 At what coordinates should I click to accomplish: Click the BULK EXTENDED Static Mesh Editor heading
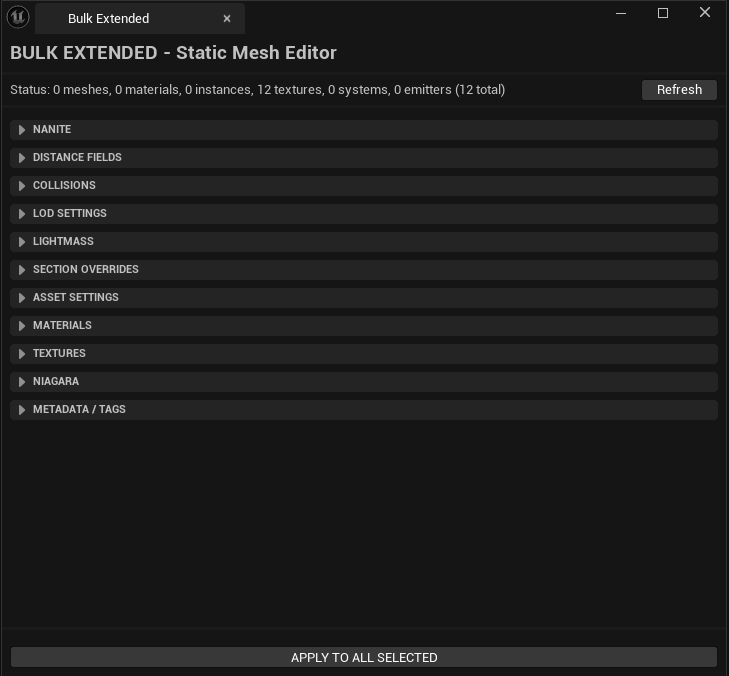pyautogui.click(x=173, y=53)
